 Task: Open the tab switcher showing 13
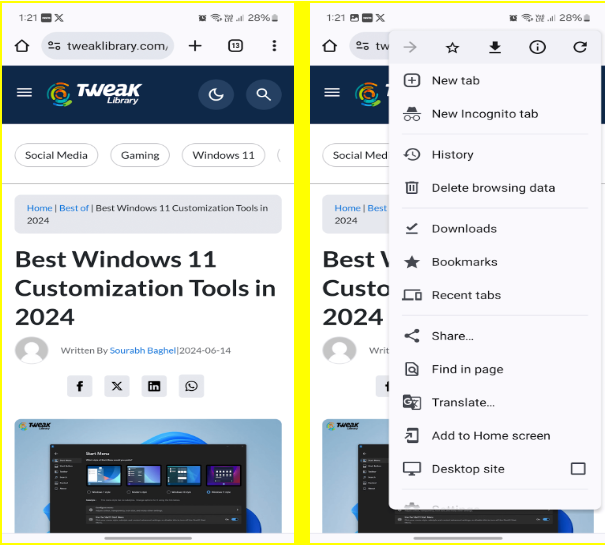click(x=235, y=46)
